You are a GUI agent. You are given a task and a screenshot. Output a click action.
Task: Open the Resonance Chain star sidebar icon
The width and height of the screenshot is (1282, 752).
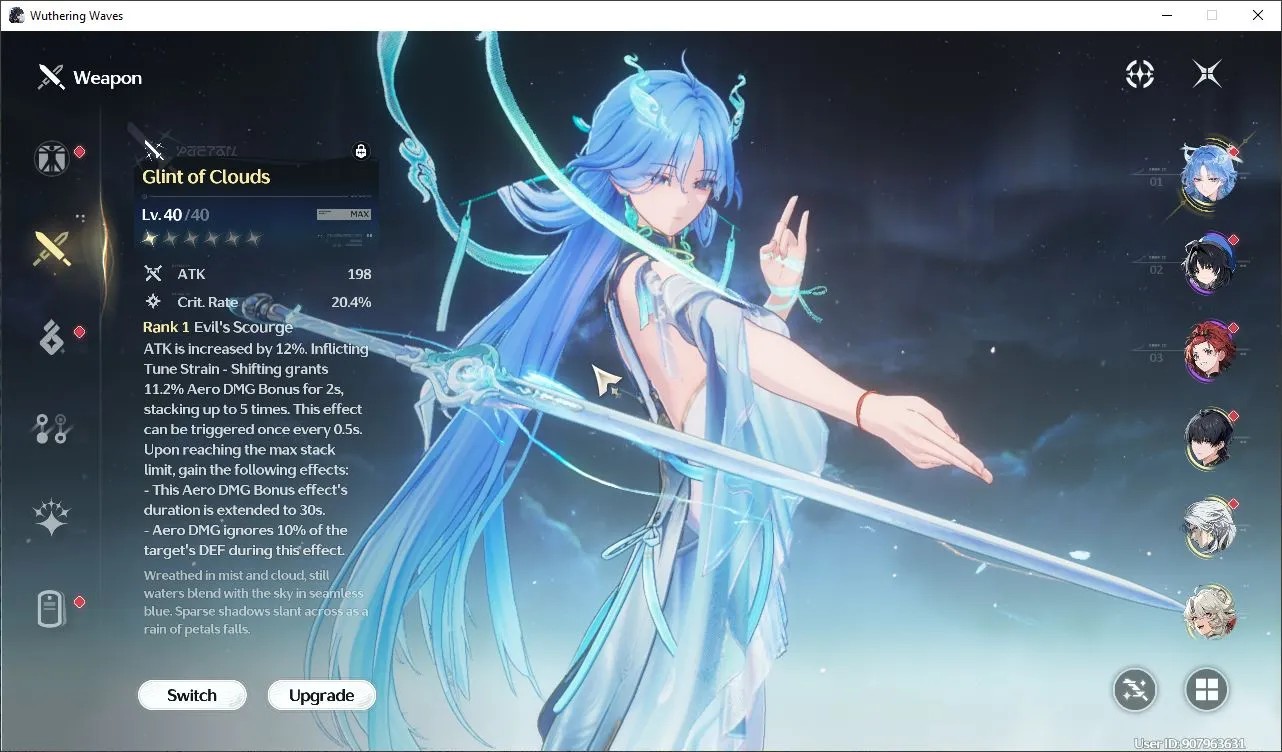52,518
